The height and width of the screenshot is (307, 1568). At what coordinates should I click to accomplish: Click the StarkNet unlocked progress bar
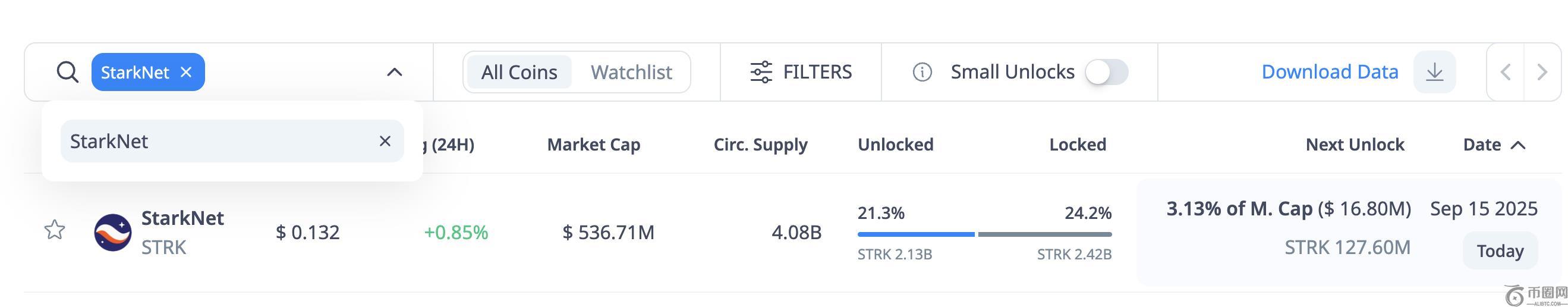[915, 234]
